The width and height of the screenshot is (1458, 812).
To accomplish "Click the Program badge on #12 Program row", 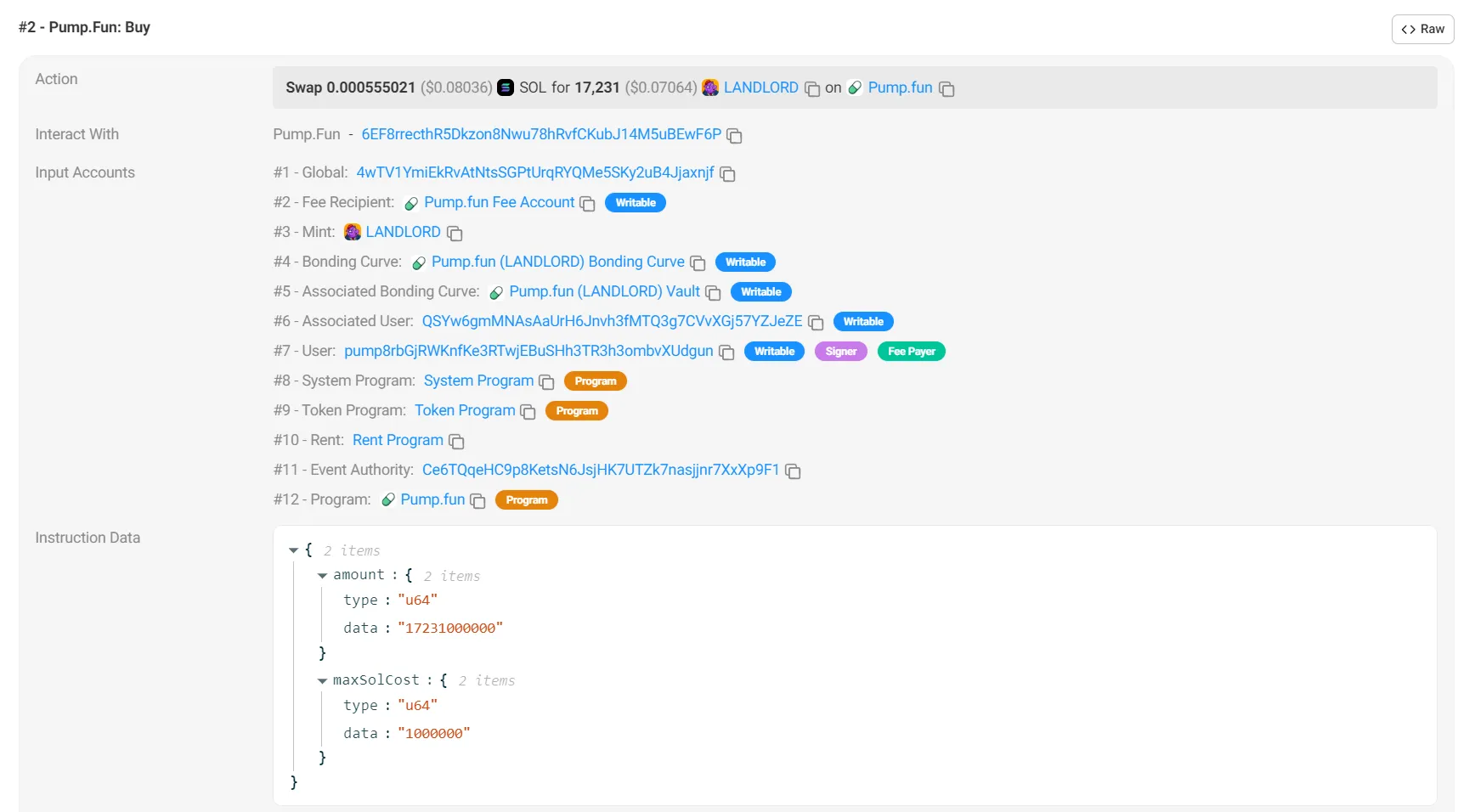I will tap(527, 500).
